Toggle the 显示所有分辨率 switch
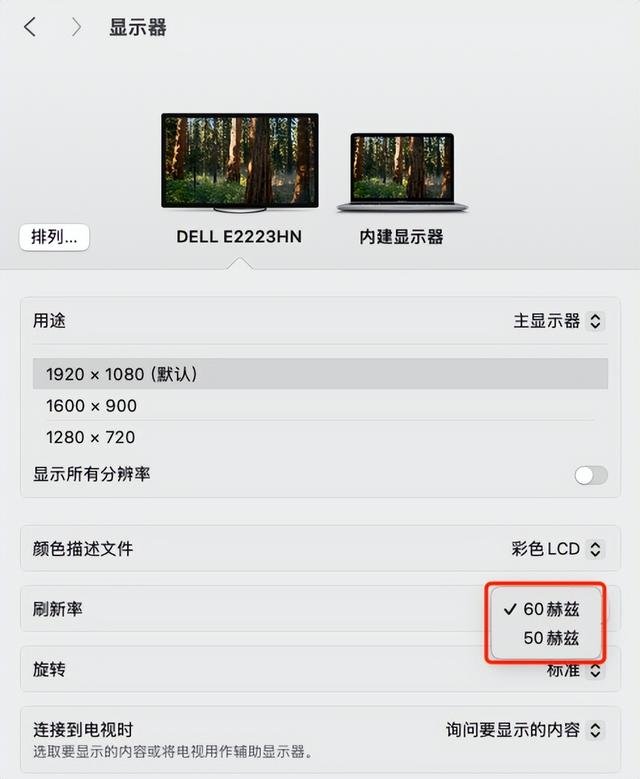Image resolution: width=640 pixels, height=779 pixels. [x=591, y=475]
